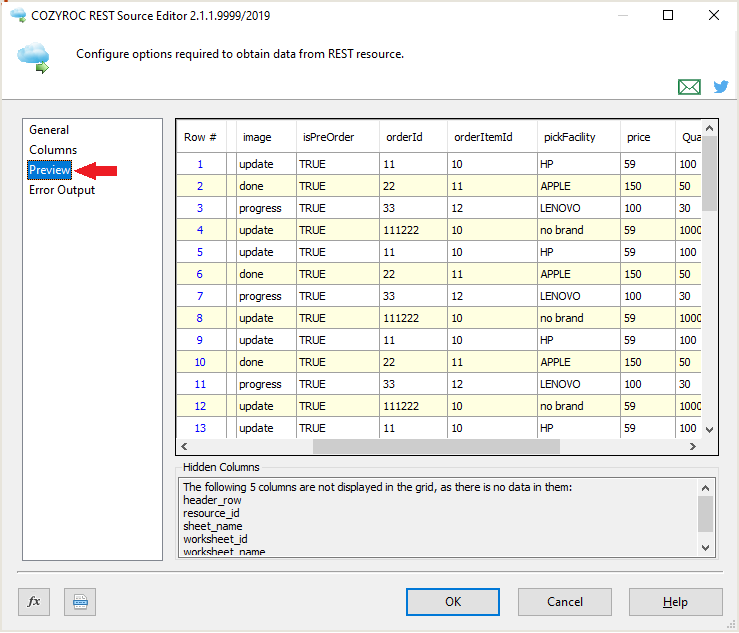Open the script icon button beside fx
This screenshot has width=739, height=633.
[x=80, y=601]
